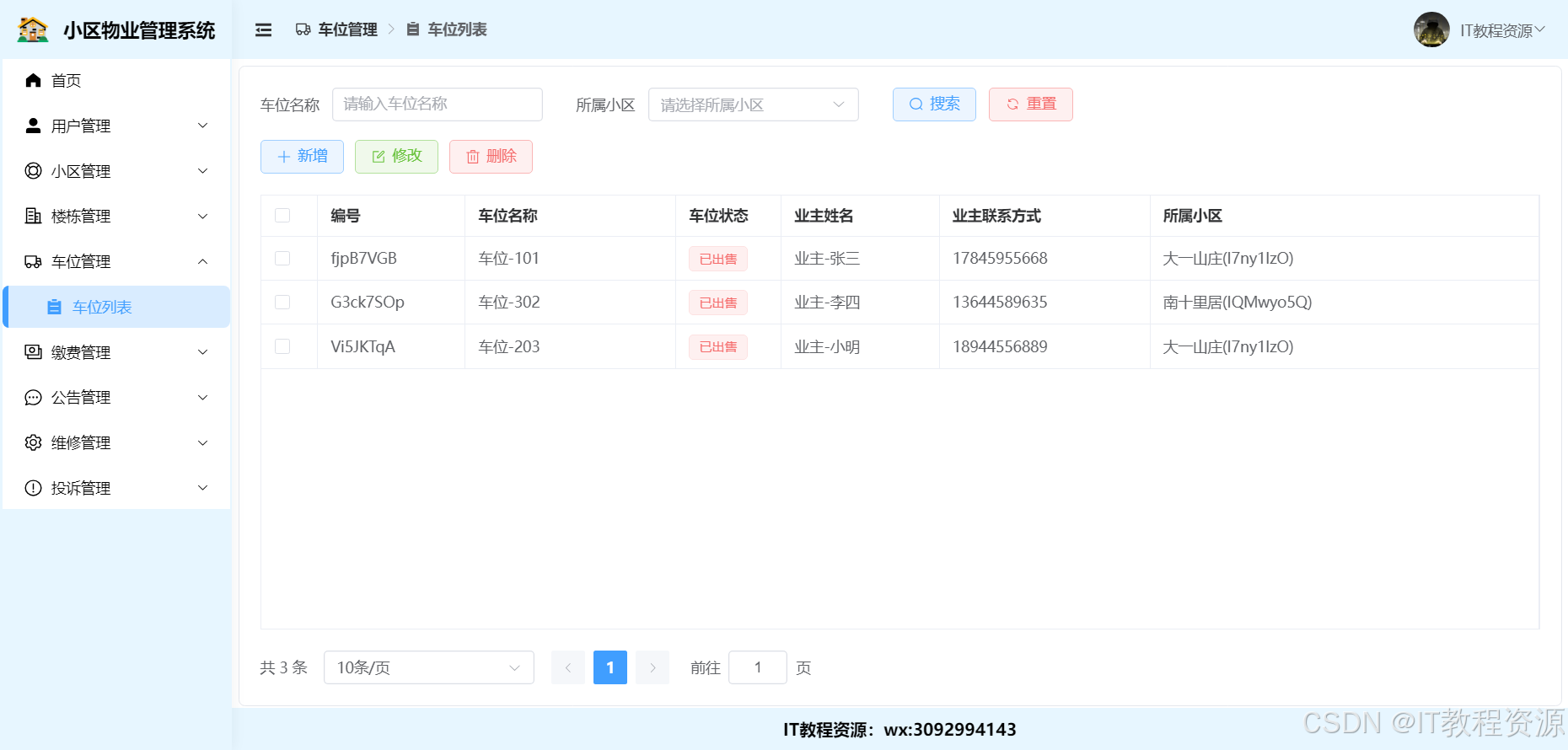
Task: Click the 删除 delete button
Action: 491,157
